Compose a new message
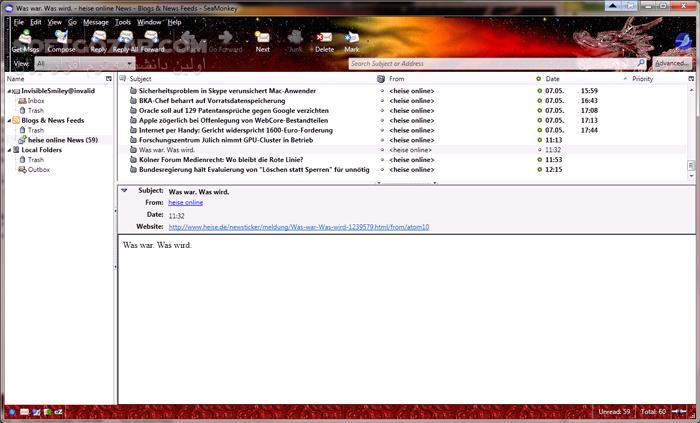 61,40
